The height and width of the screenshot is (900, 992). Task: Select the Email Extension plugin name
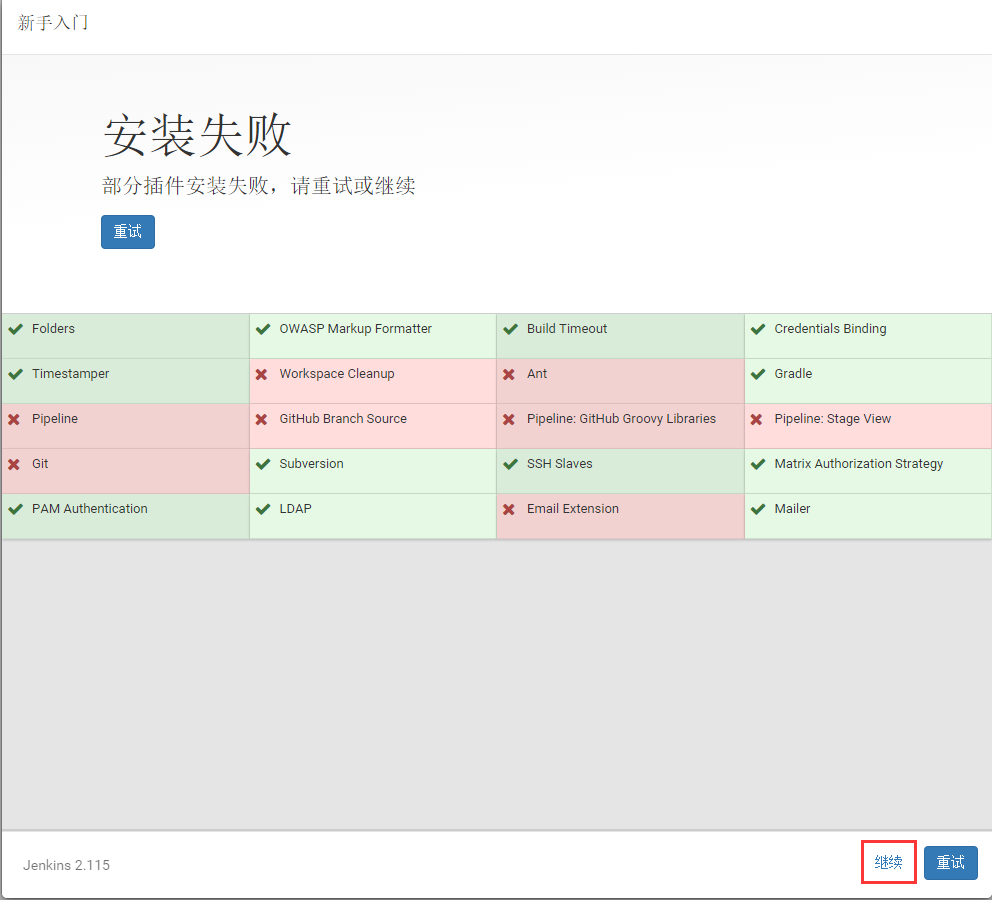tap(573, 508)
